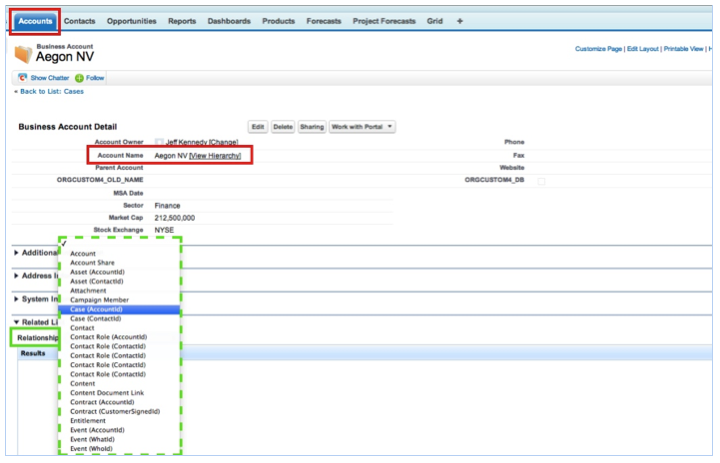
Task: Switch to the Contacts tab
Action: (79, 21)
